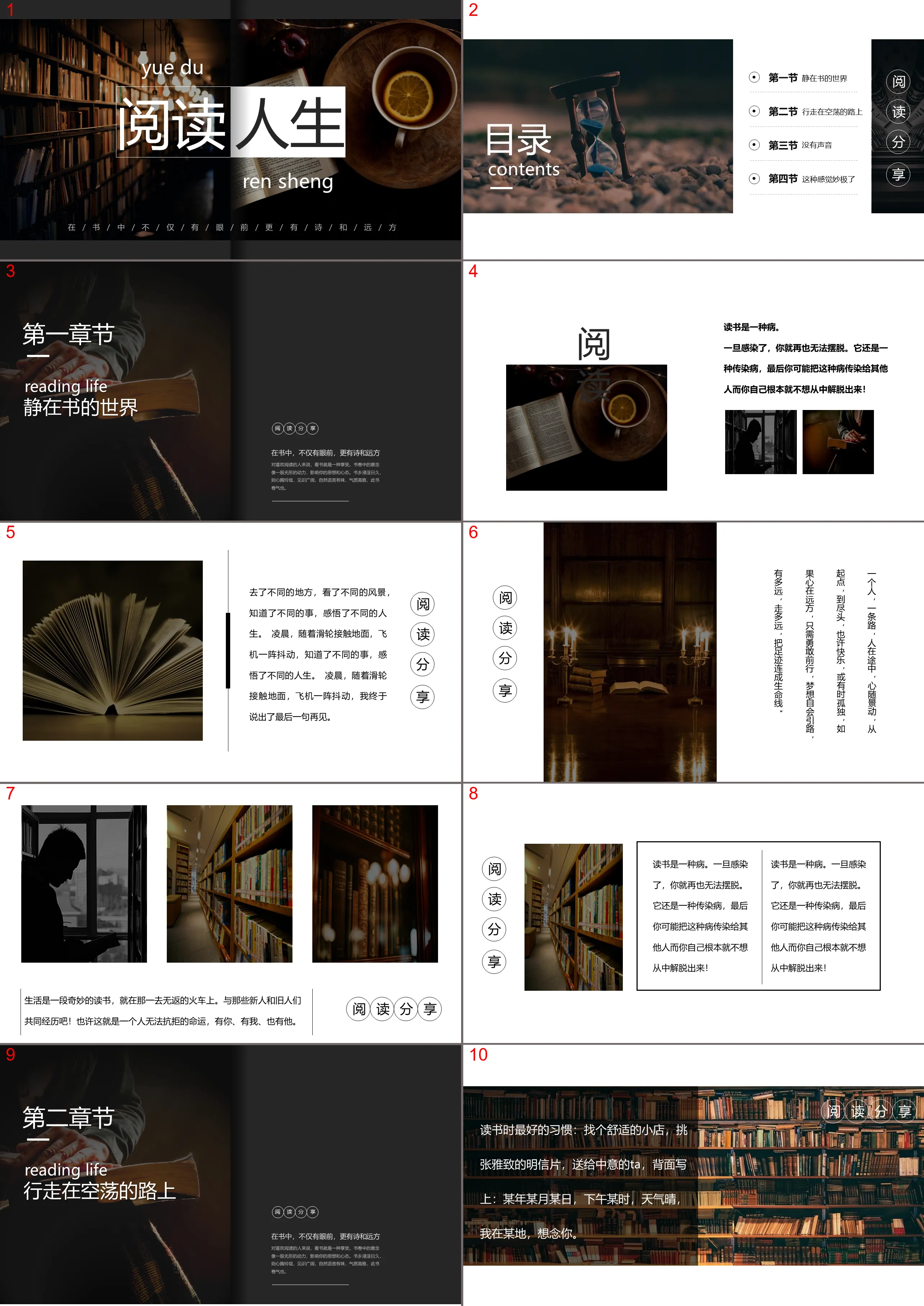
Task: Click the circled 读 icon on slide 7
Action: tap(382, 1009)
